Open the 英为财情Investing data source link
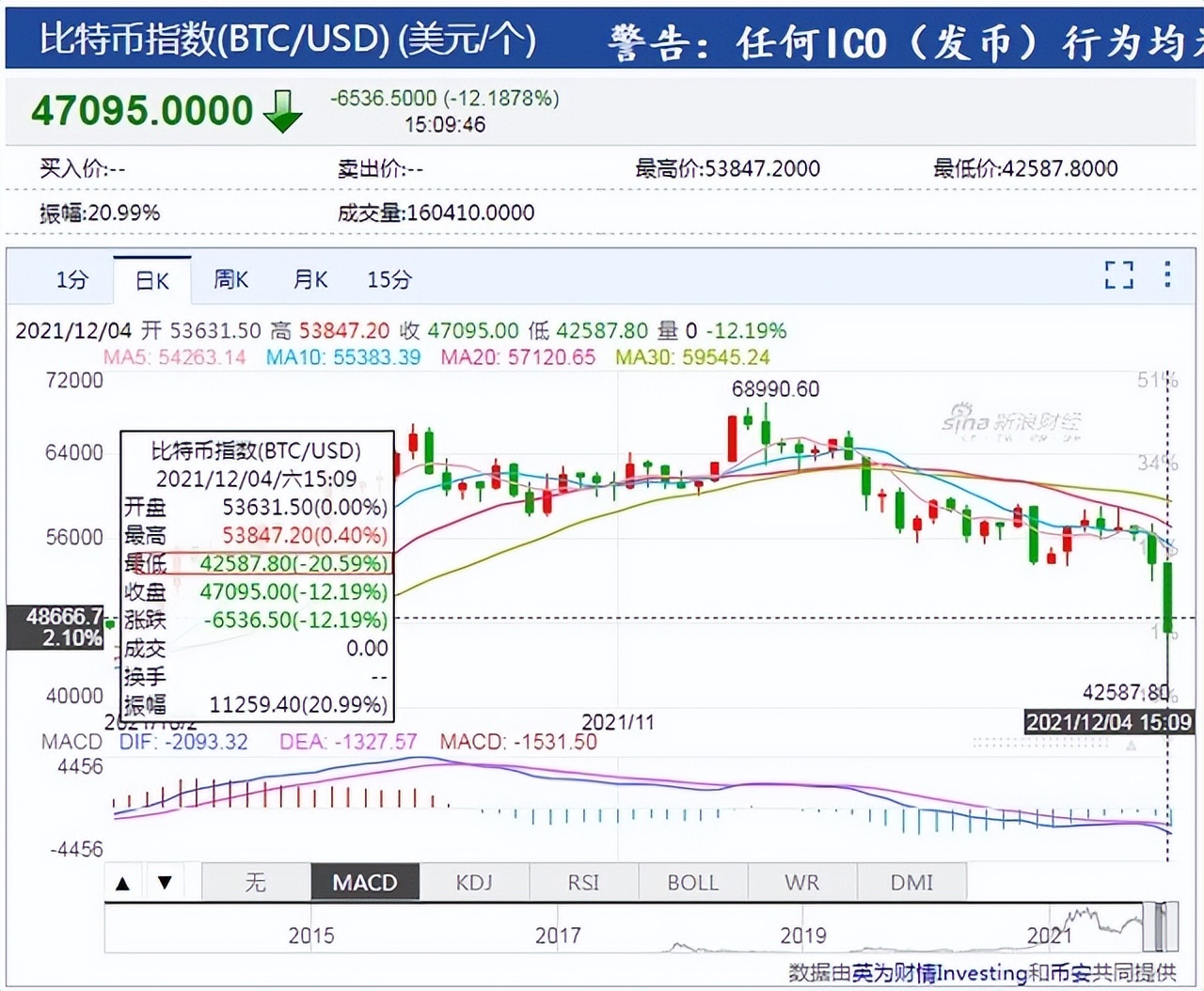Image resolution: width=1204 pixels, height=991 pixels. (941, 974)
